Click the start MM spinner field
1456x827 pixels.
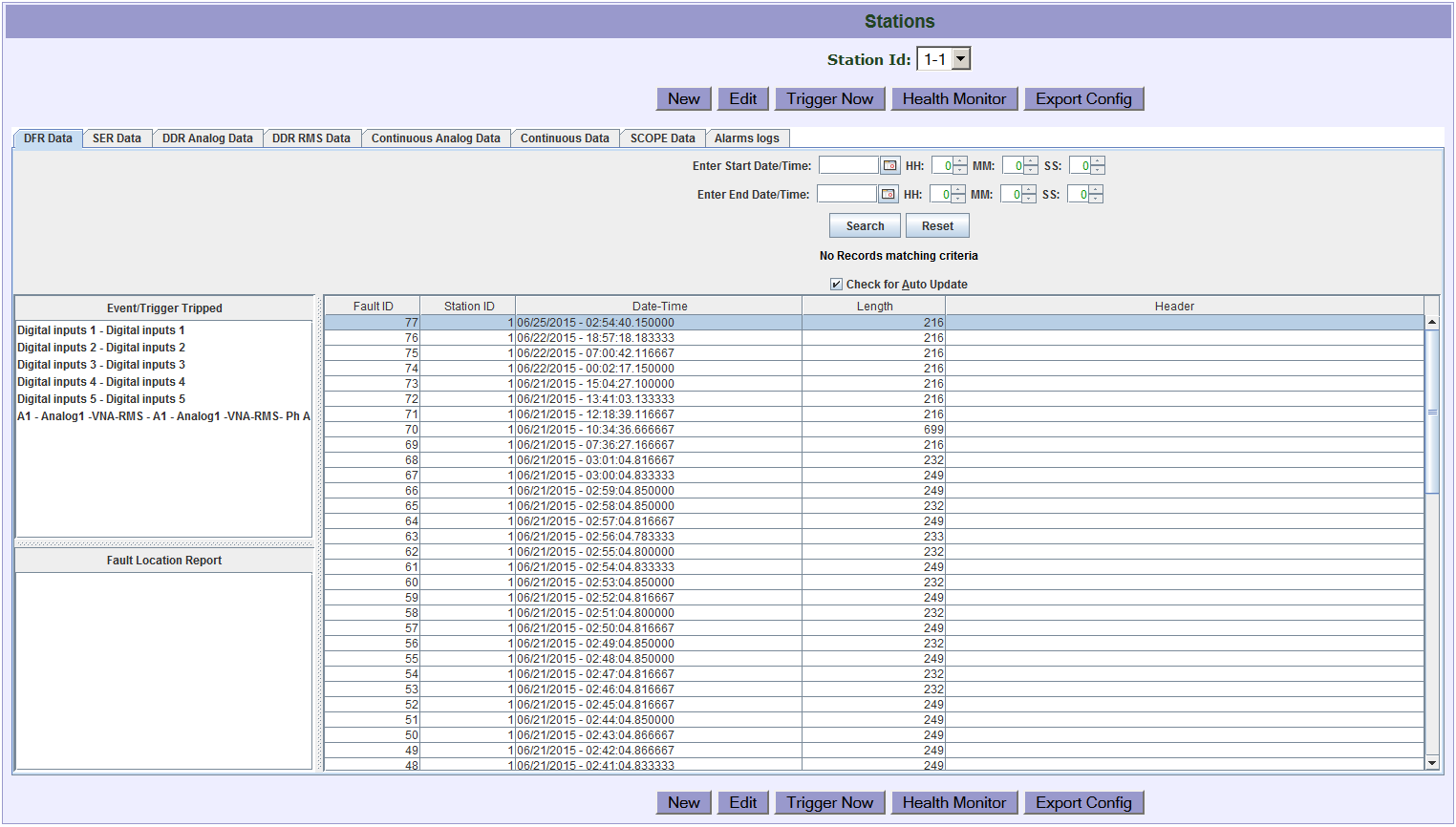[1013, 165]
